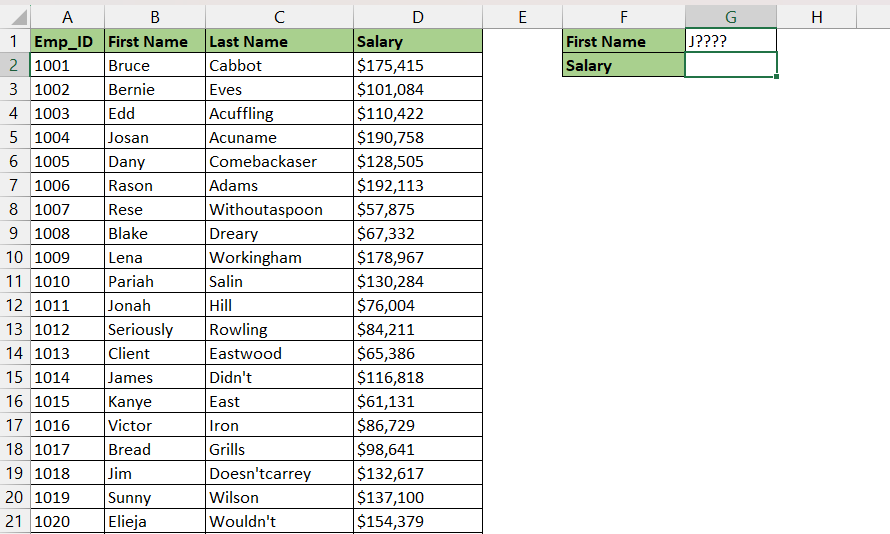Select the Salary label in F2
This screenshot has width=890, height=534.
point(624,65)
